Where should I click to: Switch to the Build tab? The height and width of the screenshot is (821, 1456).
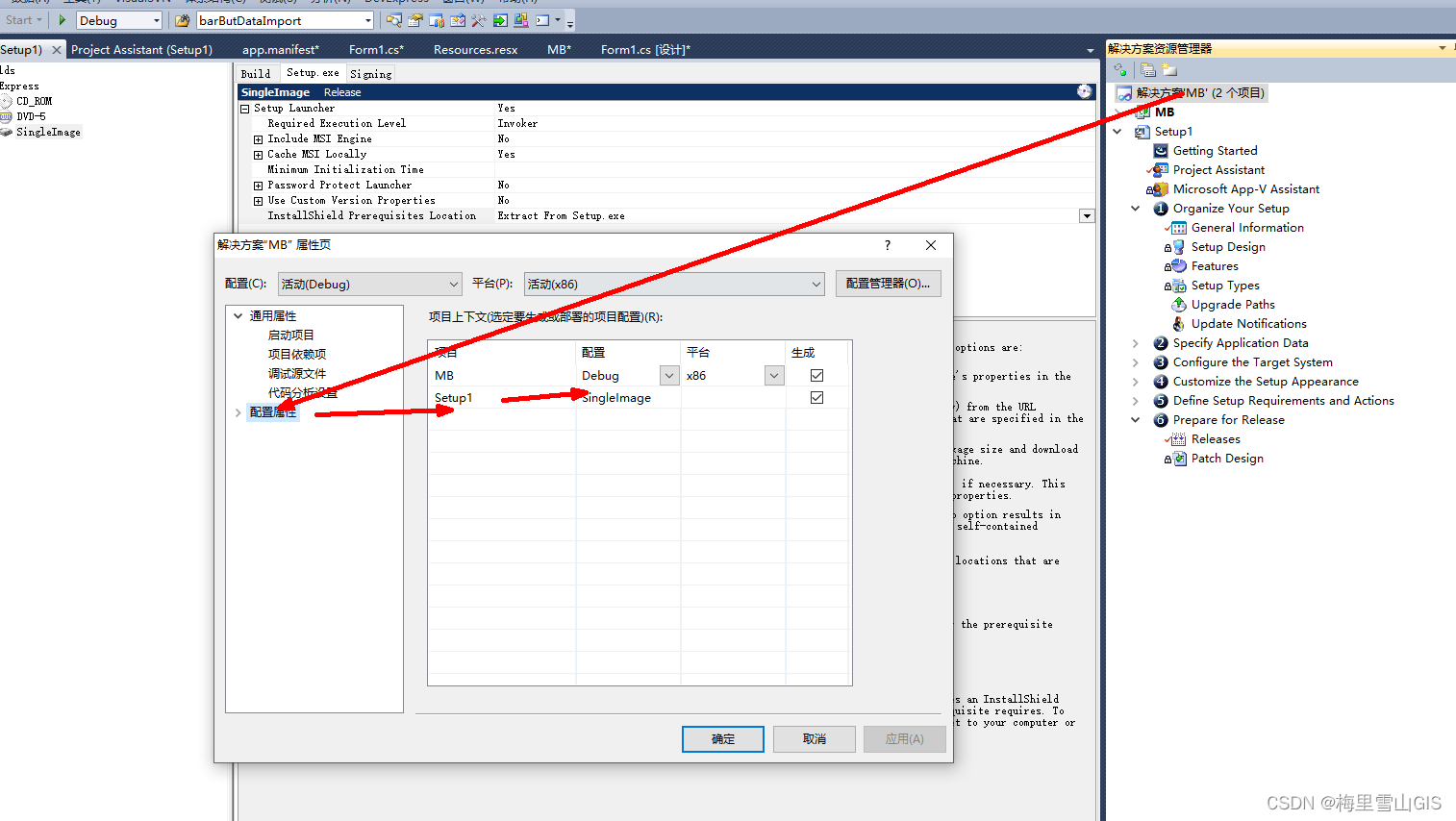pyautogui.click(x=256, y=73)
